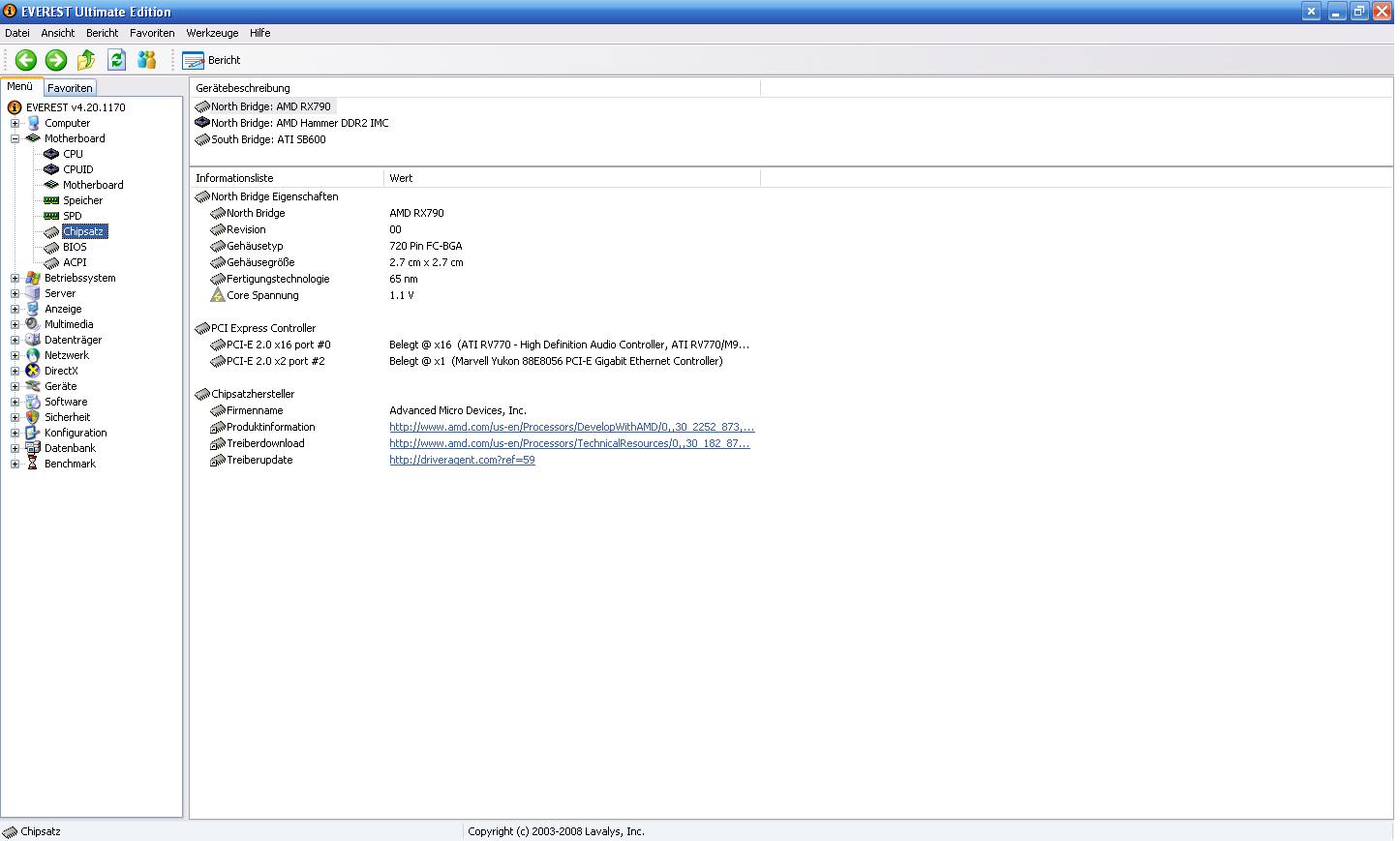This screenshot has width=1400, height=841.
Task: Select the ACPI chip icon
Action: 51,262
